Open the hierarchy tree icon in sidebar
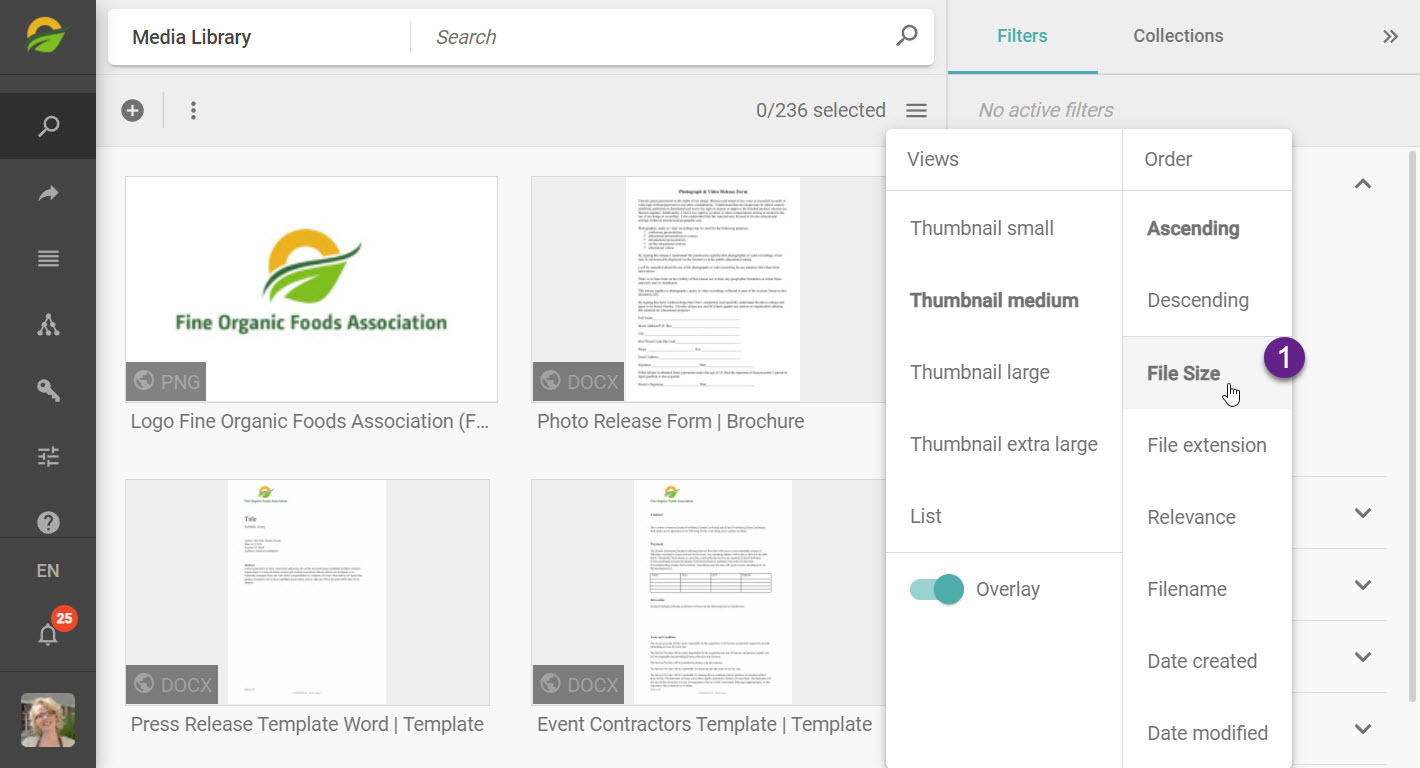The image size is (1420, 768). tap(48, 325)
